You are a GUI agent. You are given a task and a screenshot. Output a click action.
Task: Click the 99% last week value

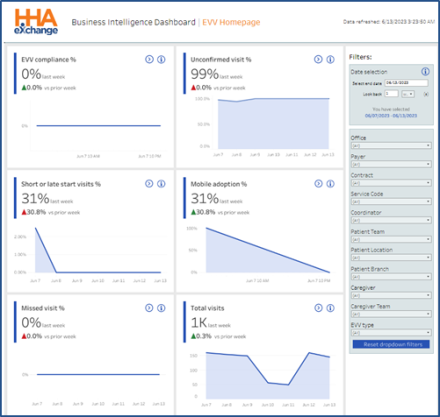(216, 74)
